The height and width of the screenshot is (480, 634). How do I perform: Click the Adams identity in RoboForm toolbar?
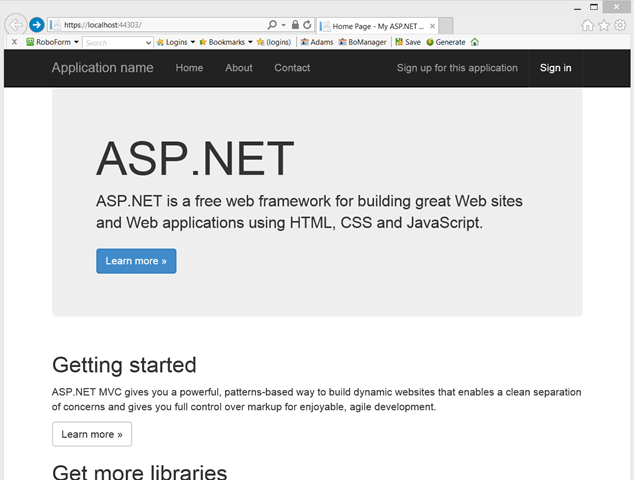click(x=317, y=42)
